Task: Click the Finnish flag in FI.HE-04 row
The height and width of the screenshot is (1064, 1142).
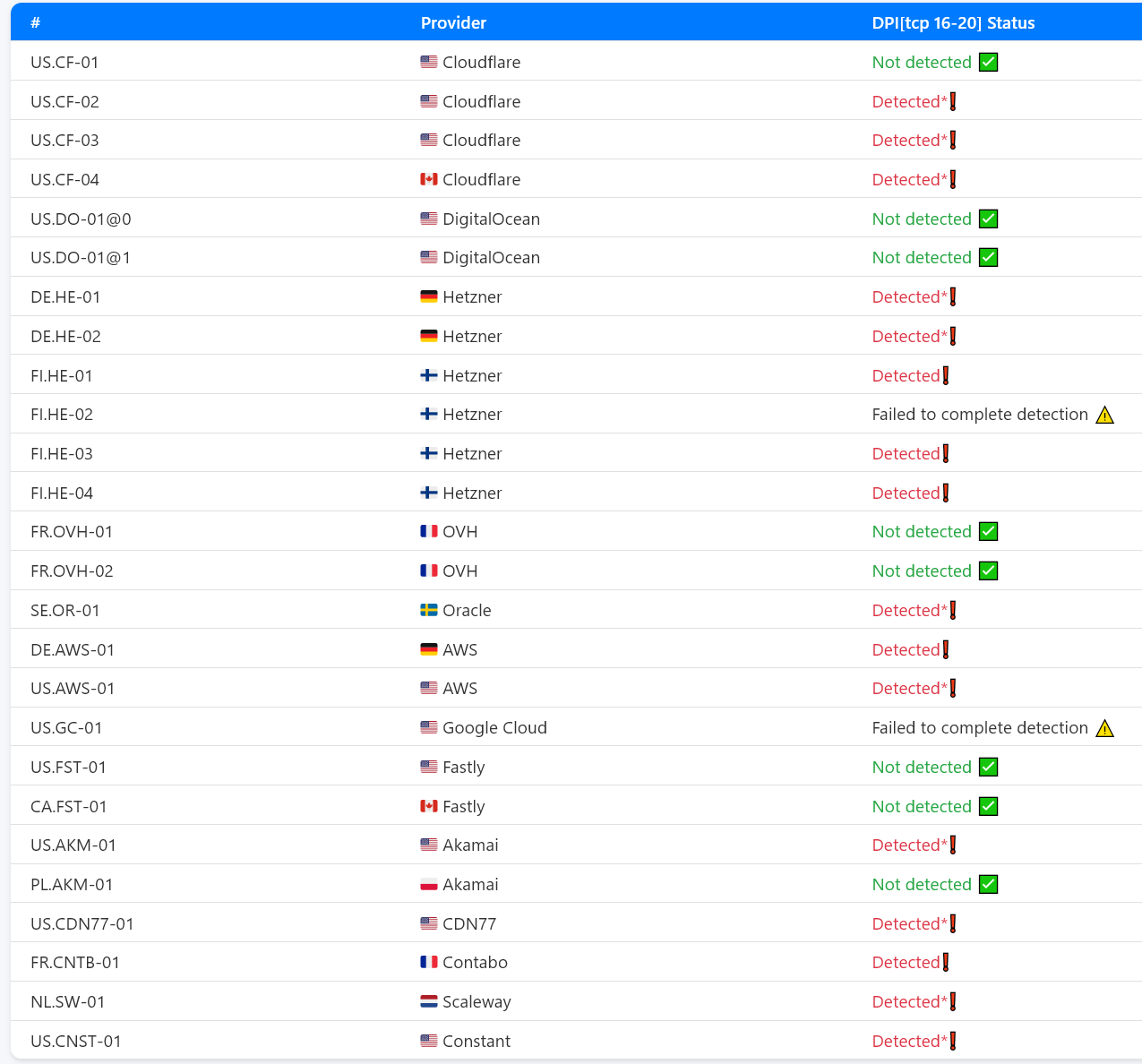Action: [x=429, y=493]
